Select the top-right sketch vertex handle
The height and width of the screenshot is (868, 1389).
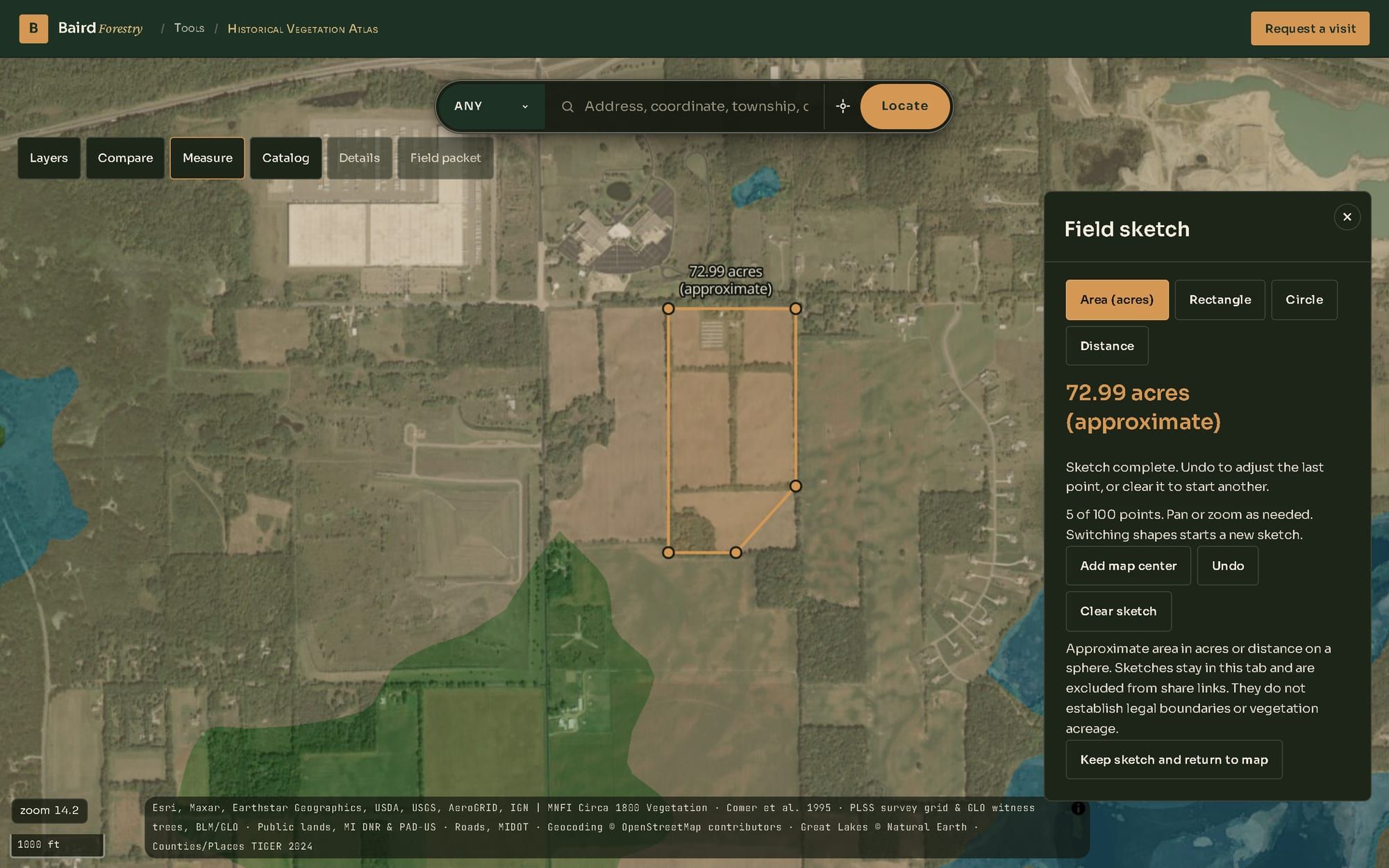point(796,308)
